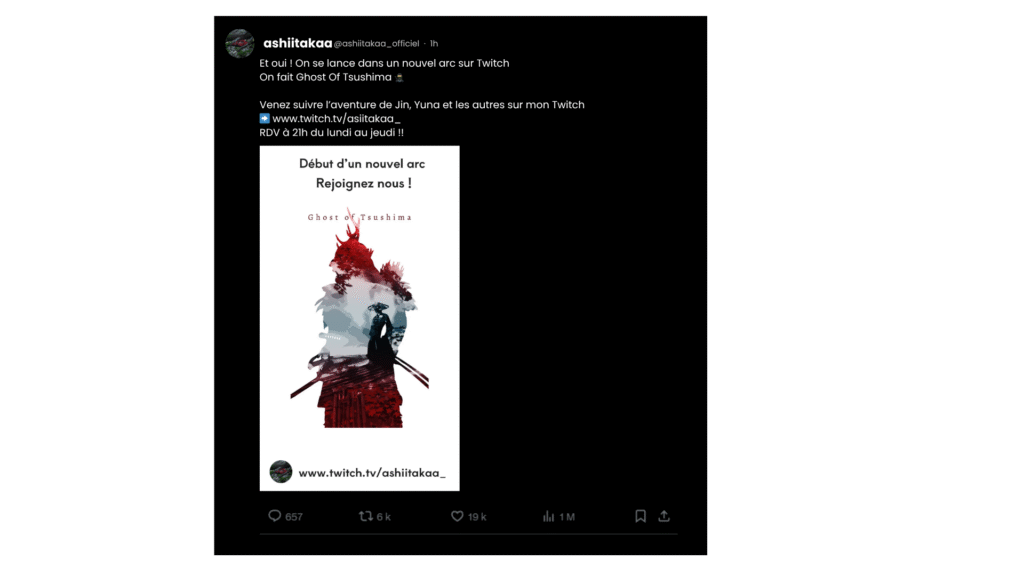Click the small avatar inside the poster

[x=281, y=472]
